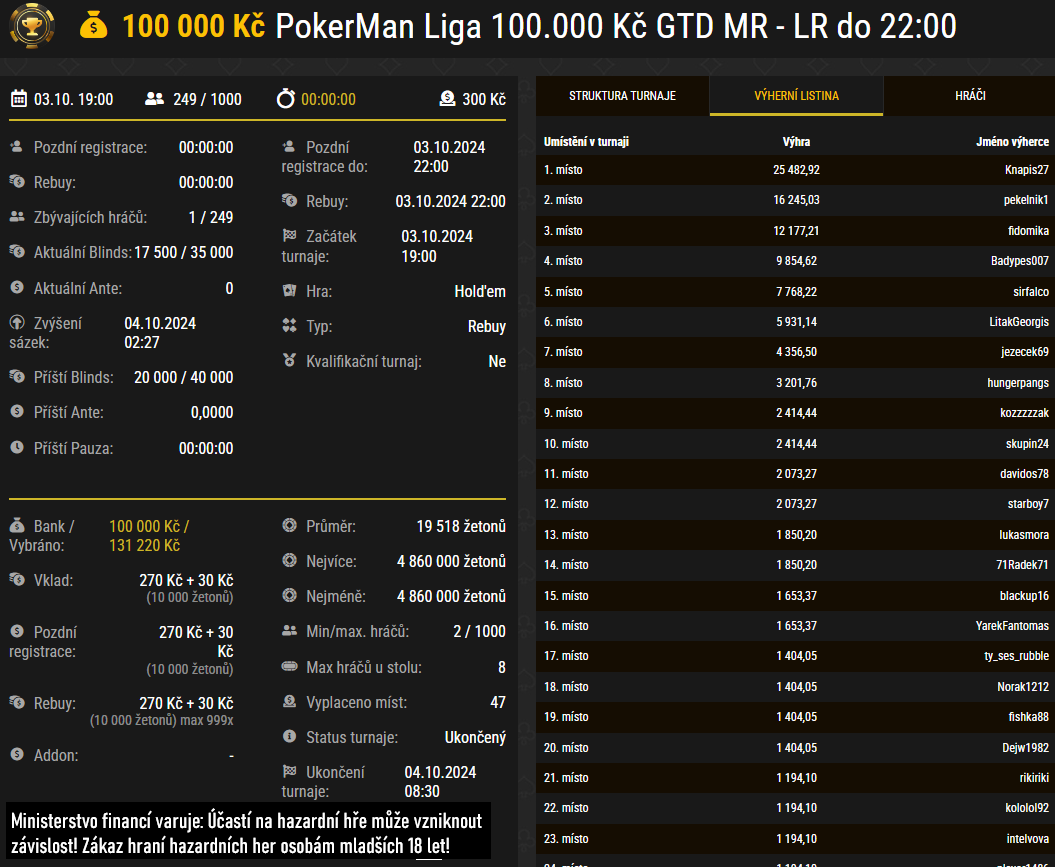Select winner name kozzzzzak
This screenshot has width=1055, height=867.
click(x=1024, y=413)
